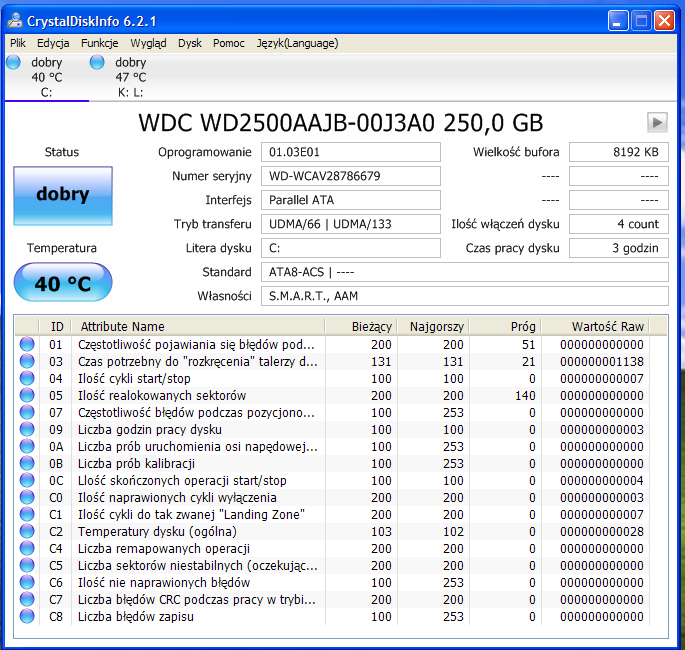Minimize the CrystalDiskInfo window
This screenshot has height=650, width=685.
[618, 21]
